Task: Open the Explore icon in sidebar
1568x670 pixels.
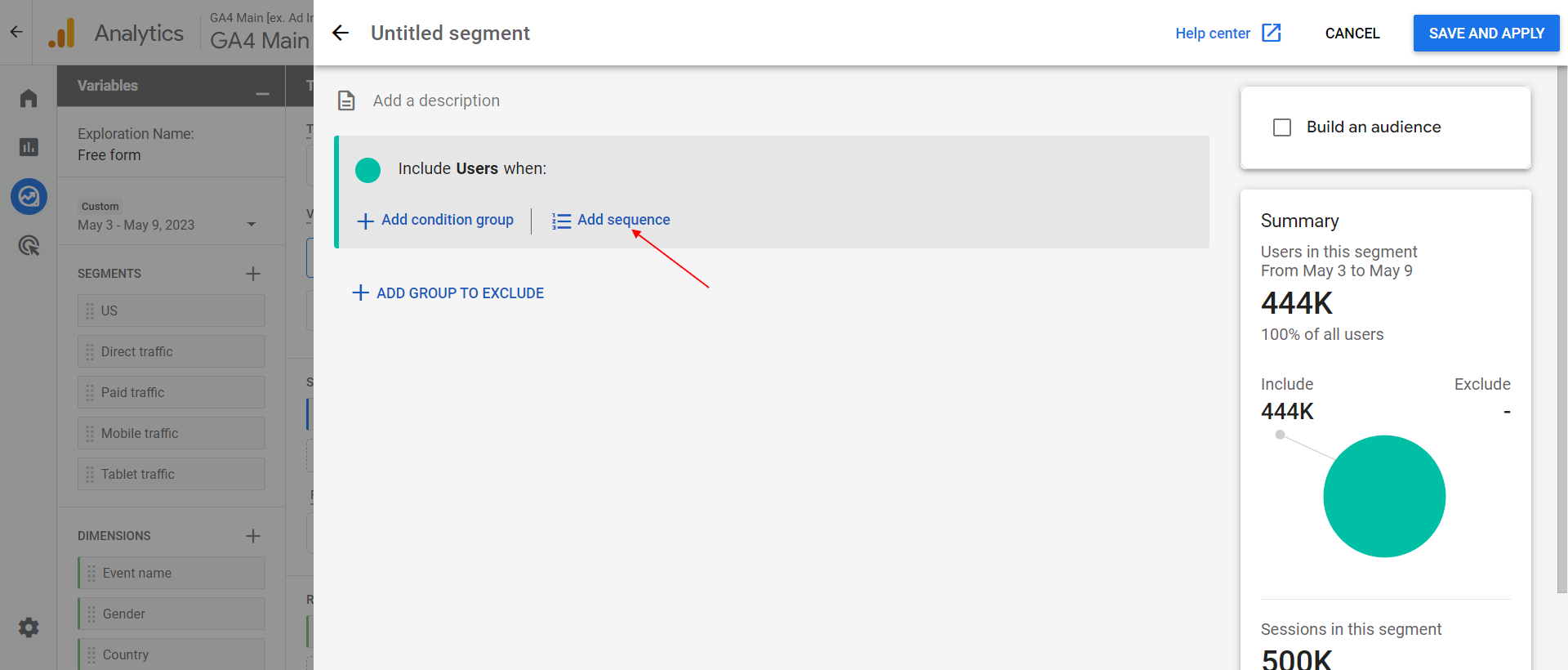Action: pyautogui.click(x=29, y=196)
